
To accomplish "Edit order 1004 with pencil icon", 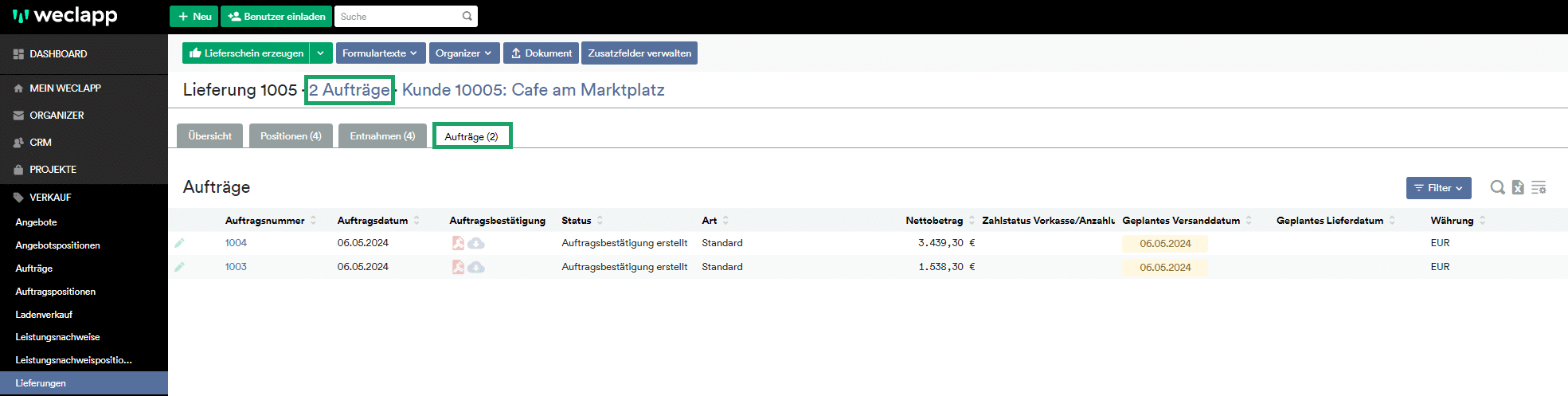I will [x=179, y=243].
